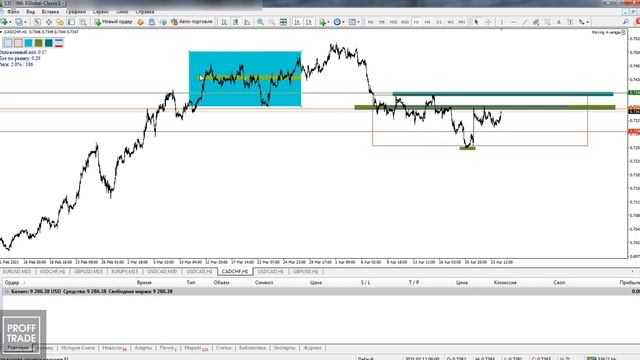Open the periods clock icon
This screenshot has width=640, height=360.
click(x=337, y=22)
